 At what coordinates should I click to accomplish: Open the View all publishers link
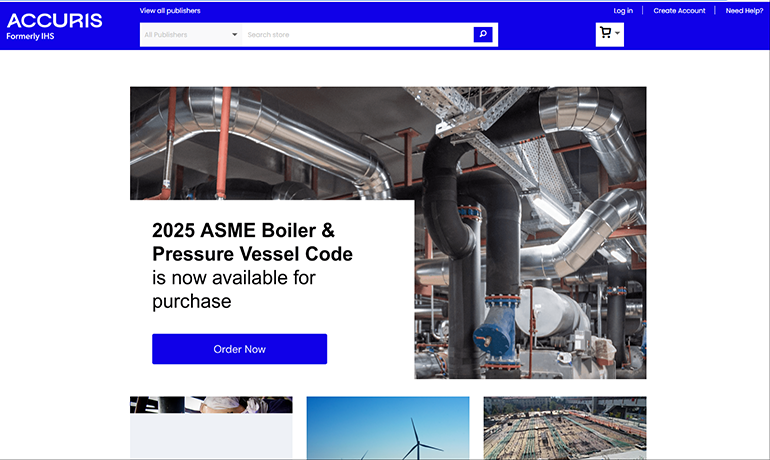point(170,11)
